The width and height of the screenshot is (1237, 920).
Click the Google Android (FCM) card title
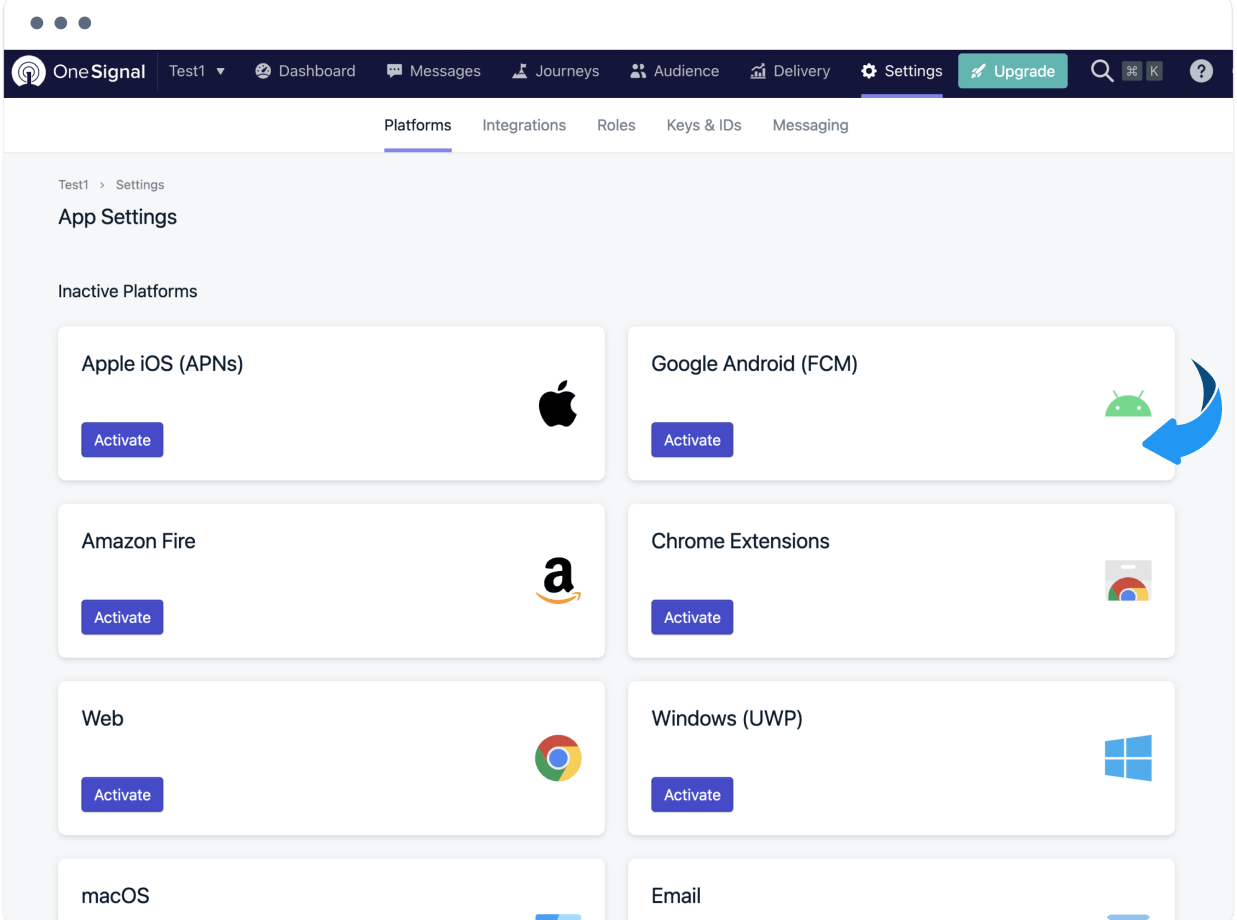point(754,364)
